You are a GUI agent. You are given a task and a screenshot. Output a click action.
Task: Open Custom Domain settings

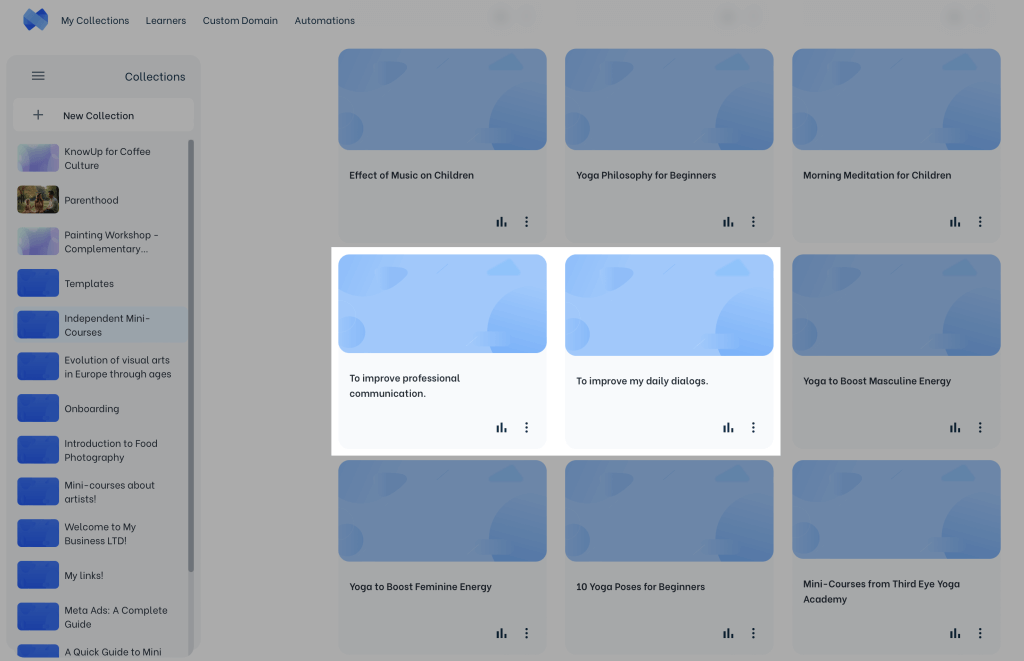click(240, 21)
